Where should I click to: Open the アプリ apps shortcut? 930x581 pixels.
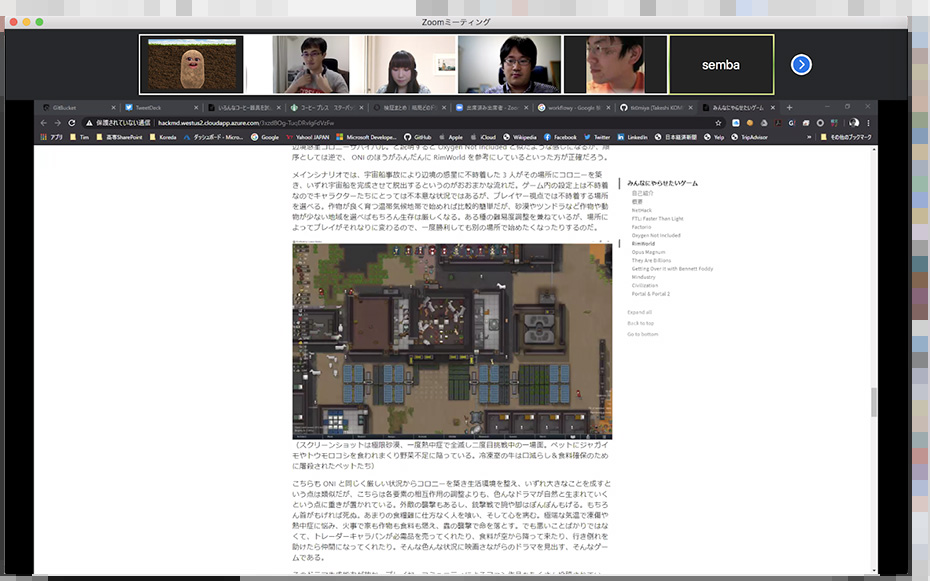pos(52,137)
